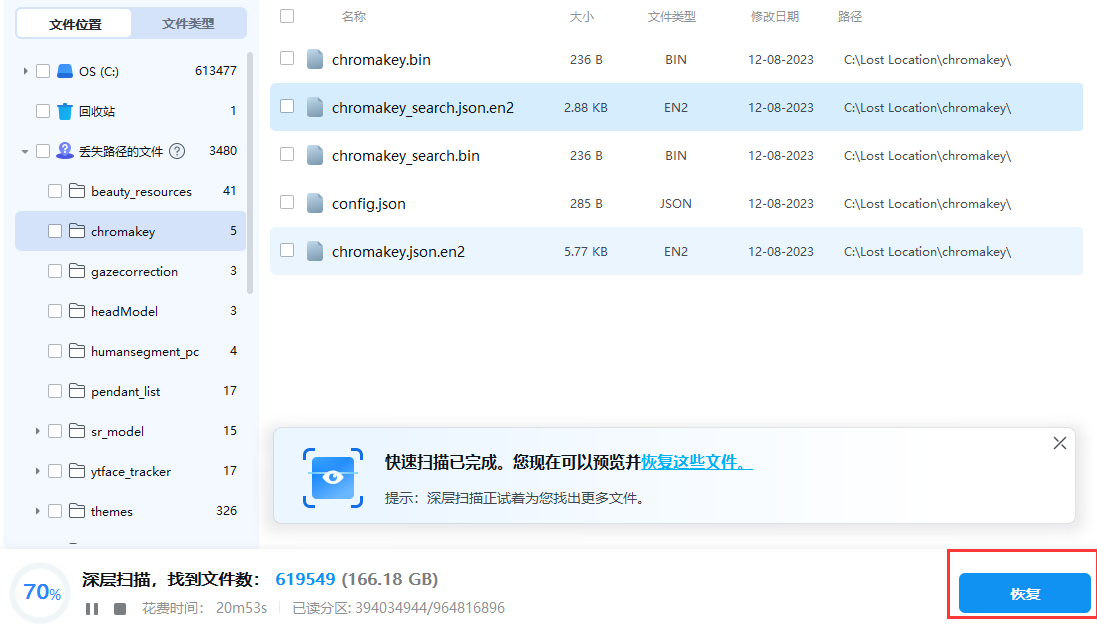Screen dimensions: 1097x624
Task: Open help for 丢失路径的文件
Action: click(x=176, y=151)
